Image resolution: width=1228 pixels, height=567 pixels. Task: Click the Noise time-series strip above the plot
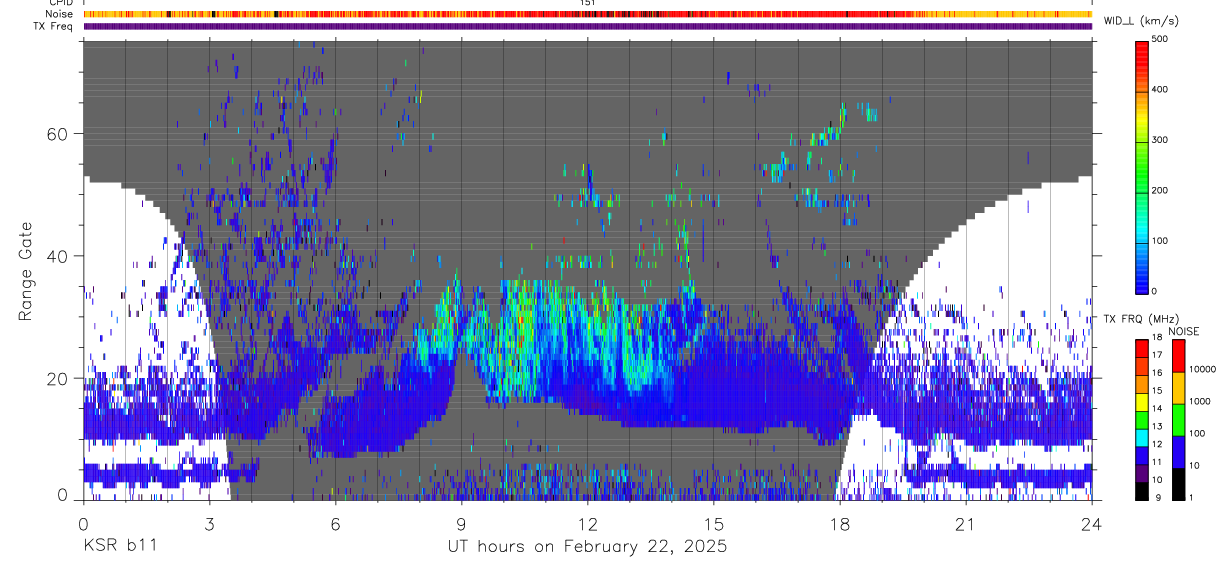pos(587,14)
